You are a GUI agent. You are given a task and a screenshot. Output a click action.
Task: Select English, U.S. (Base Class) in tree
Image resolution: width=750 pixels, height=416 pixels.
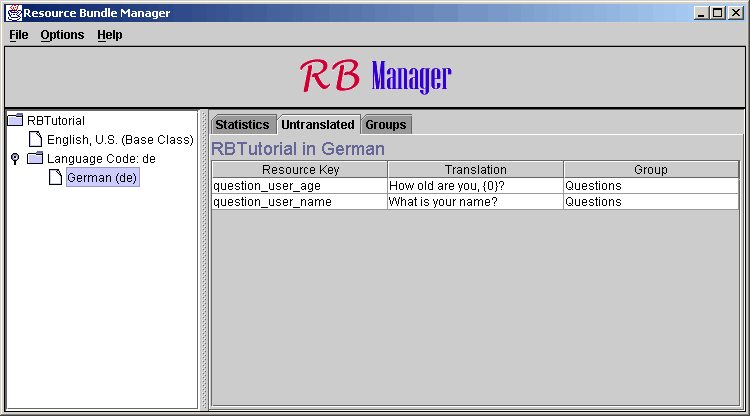[x=119, y=140]
